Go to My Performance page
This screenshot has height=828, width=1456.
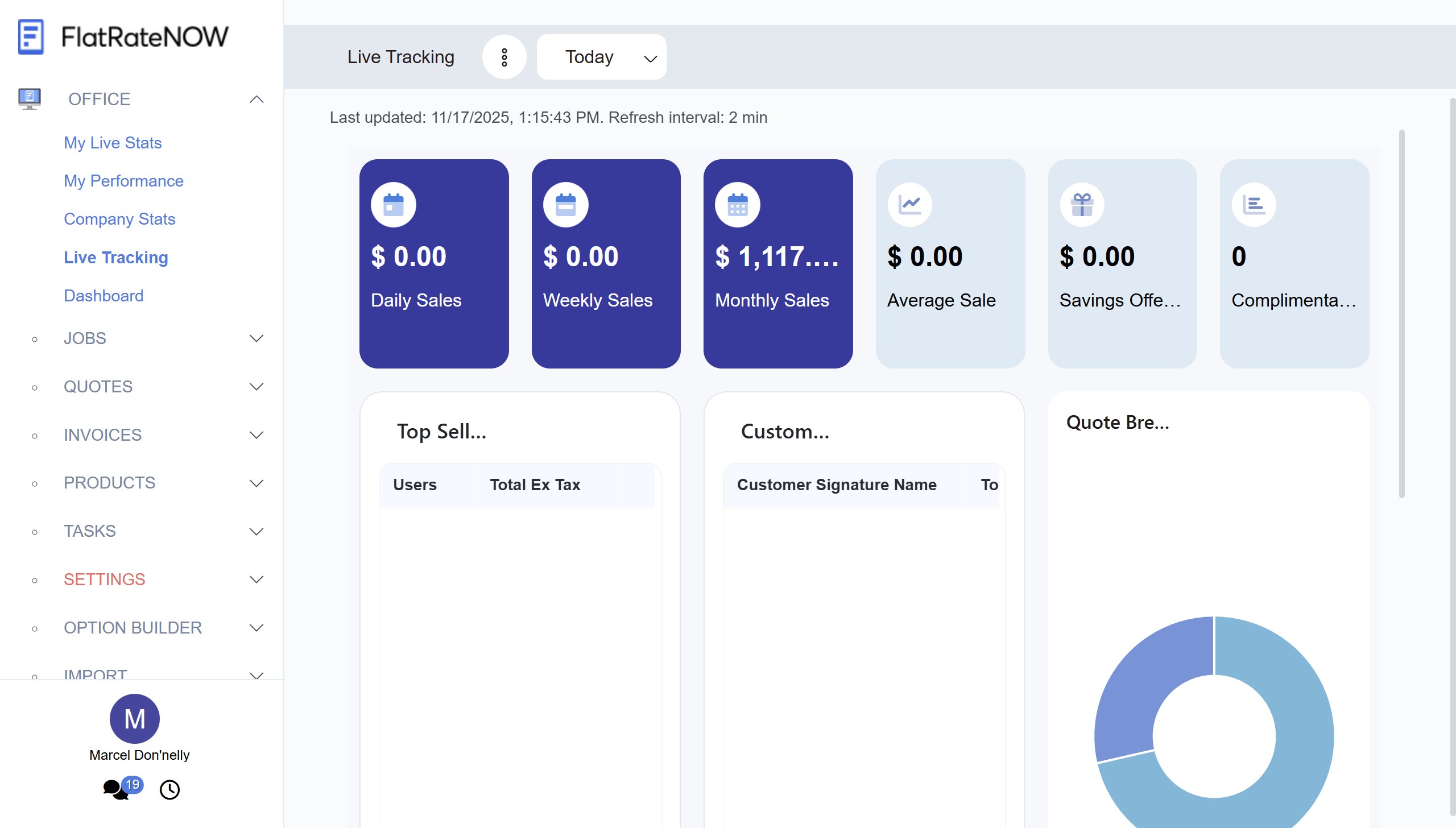pyautogui.click(x=123, y=181)
